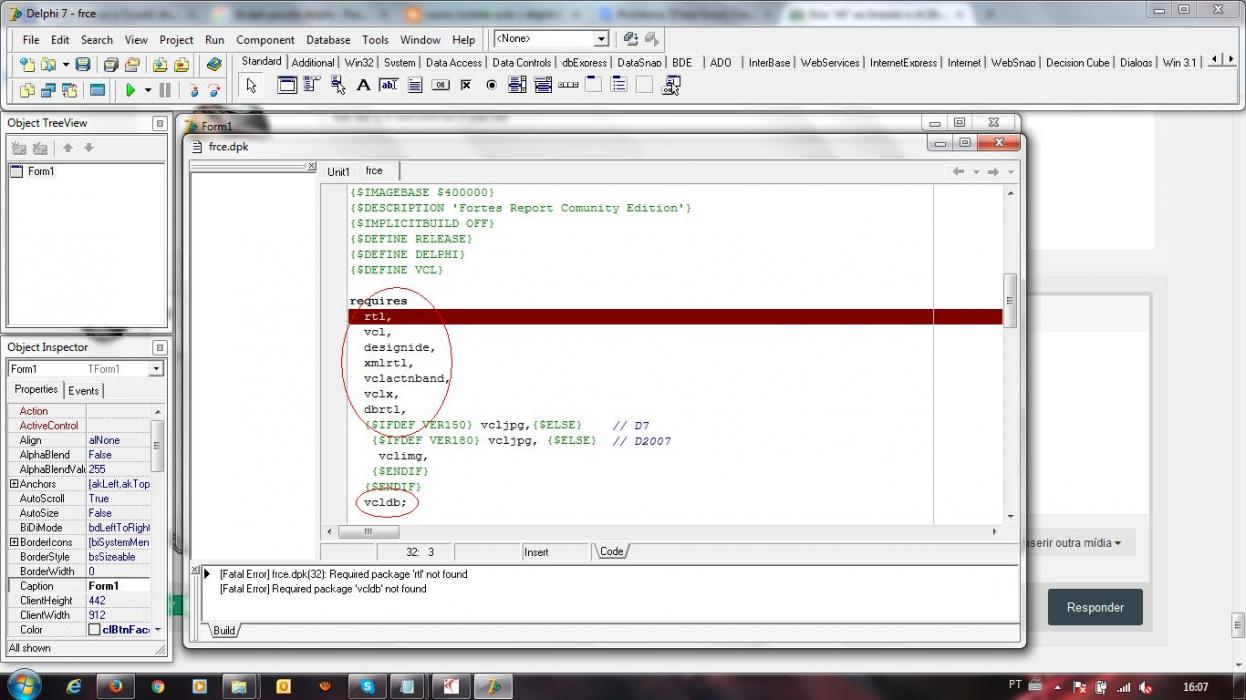The image size is (1246, 700).
Task: Expand the Anchors property
Action: coord(14,484)
